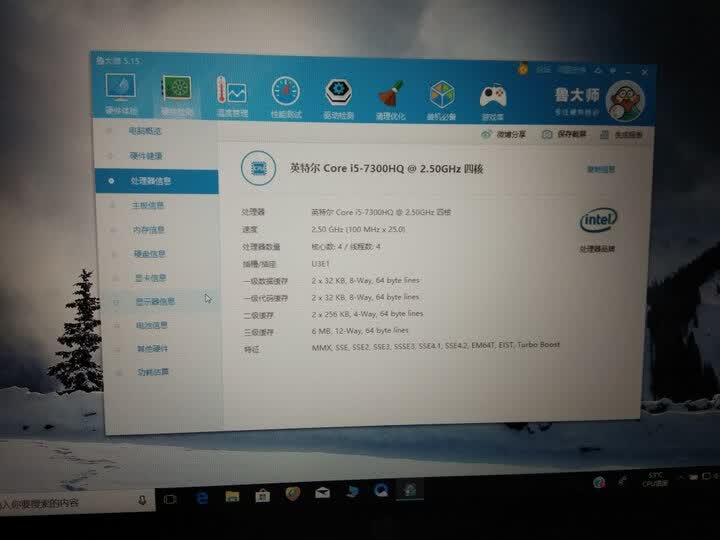
Task: Open the Mail app from the taskbar
Action: coord(322,493)
